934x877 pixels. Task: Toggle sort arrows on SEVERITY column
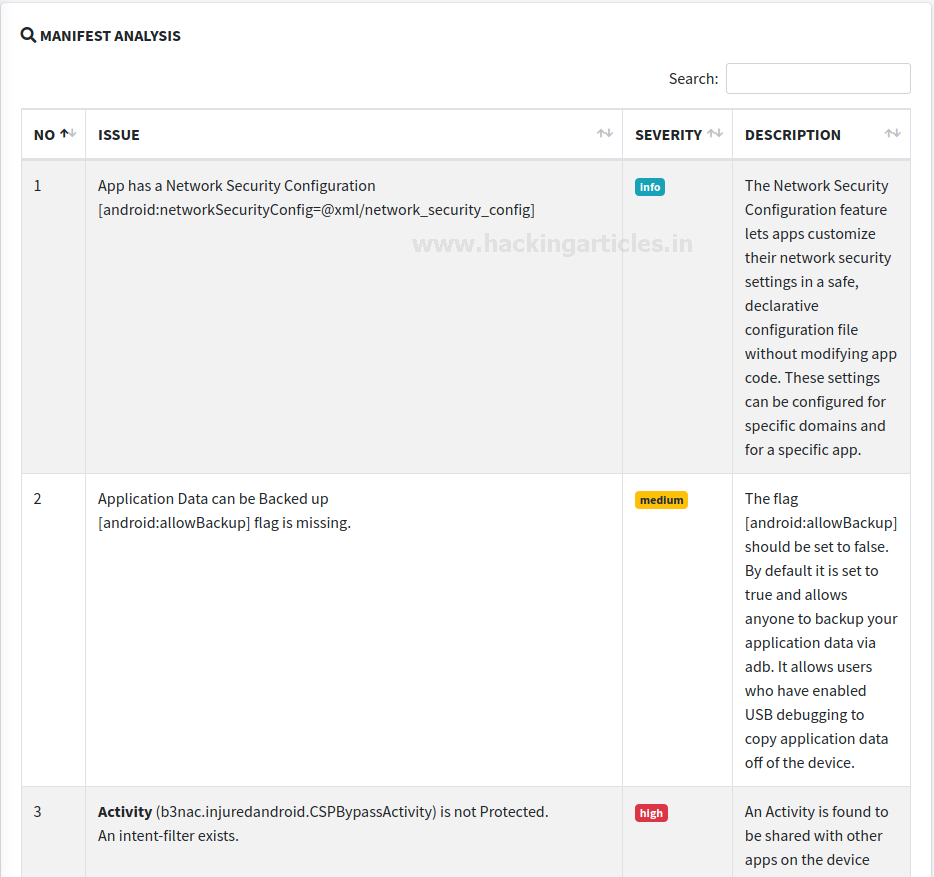click(714, 134)
